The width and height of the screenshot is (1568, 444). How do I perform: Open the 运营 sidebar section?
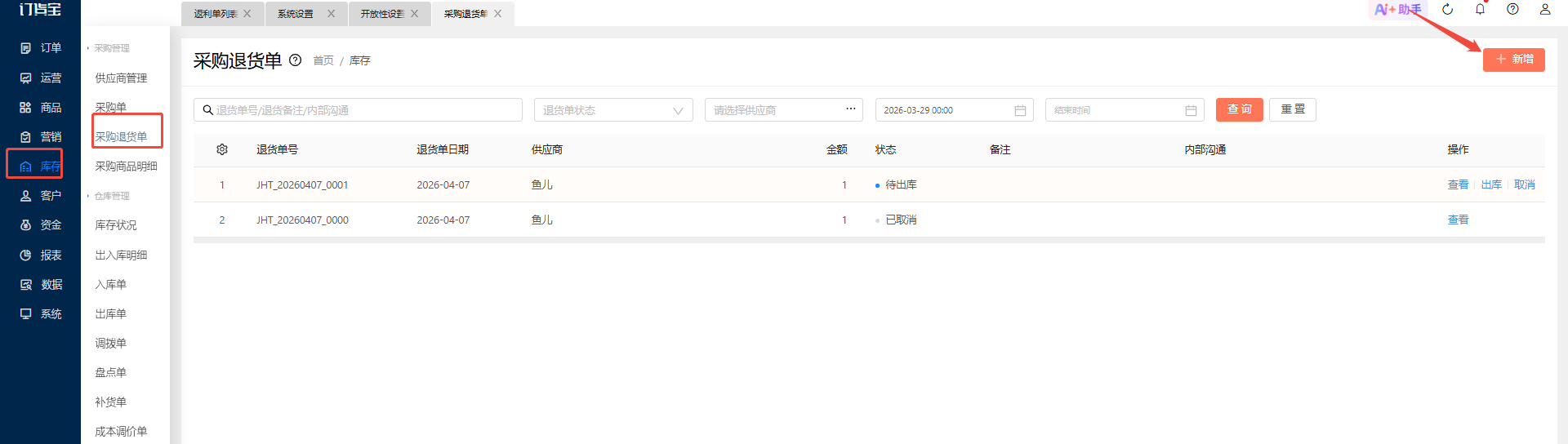click(40, 78)
